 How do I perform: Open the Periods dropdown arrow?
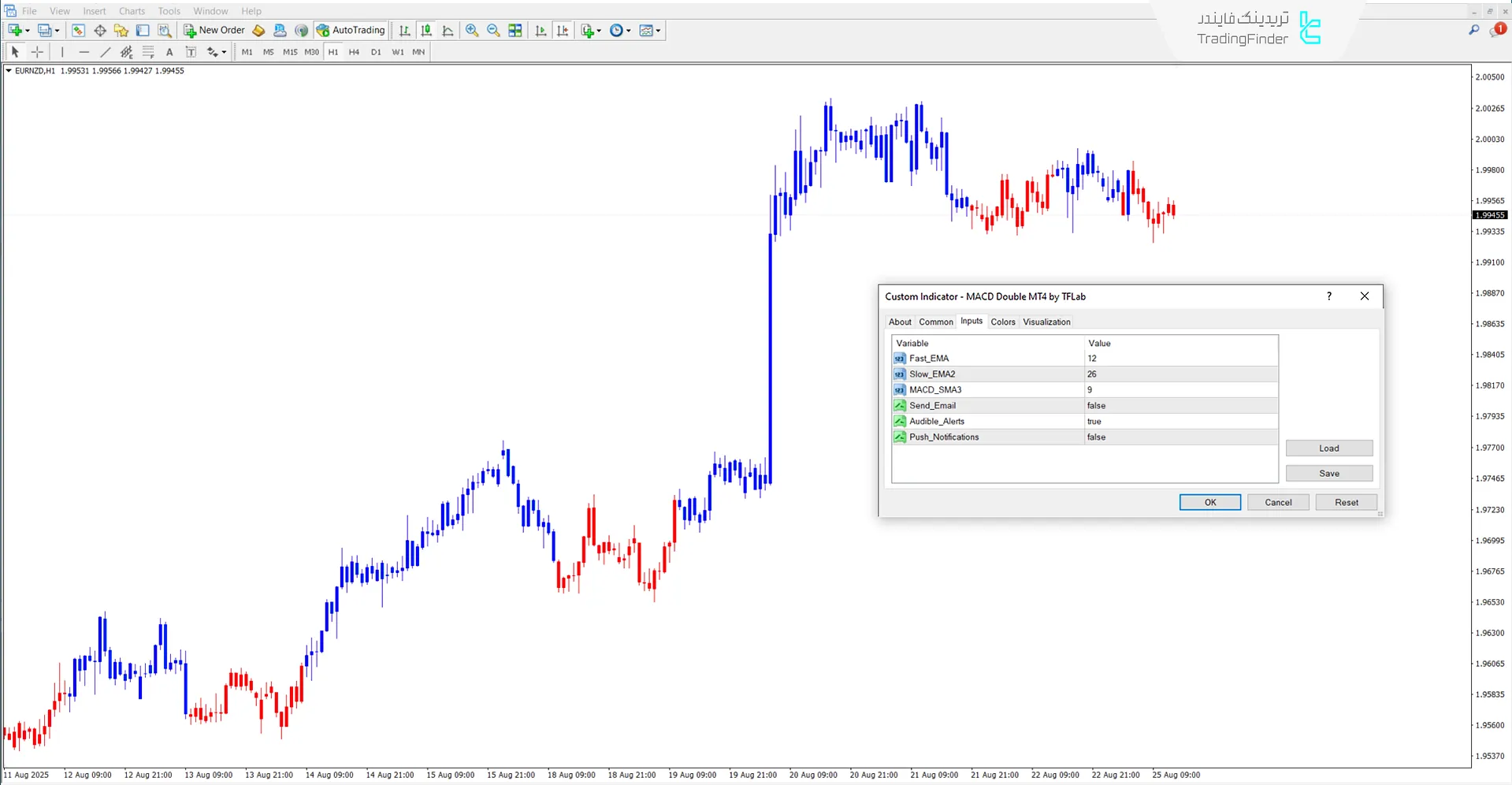click(628, 30)
